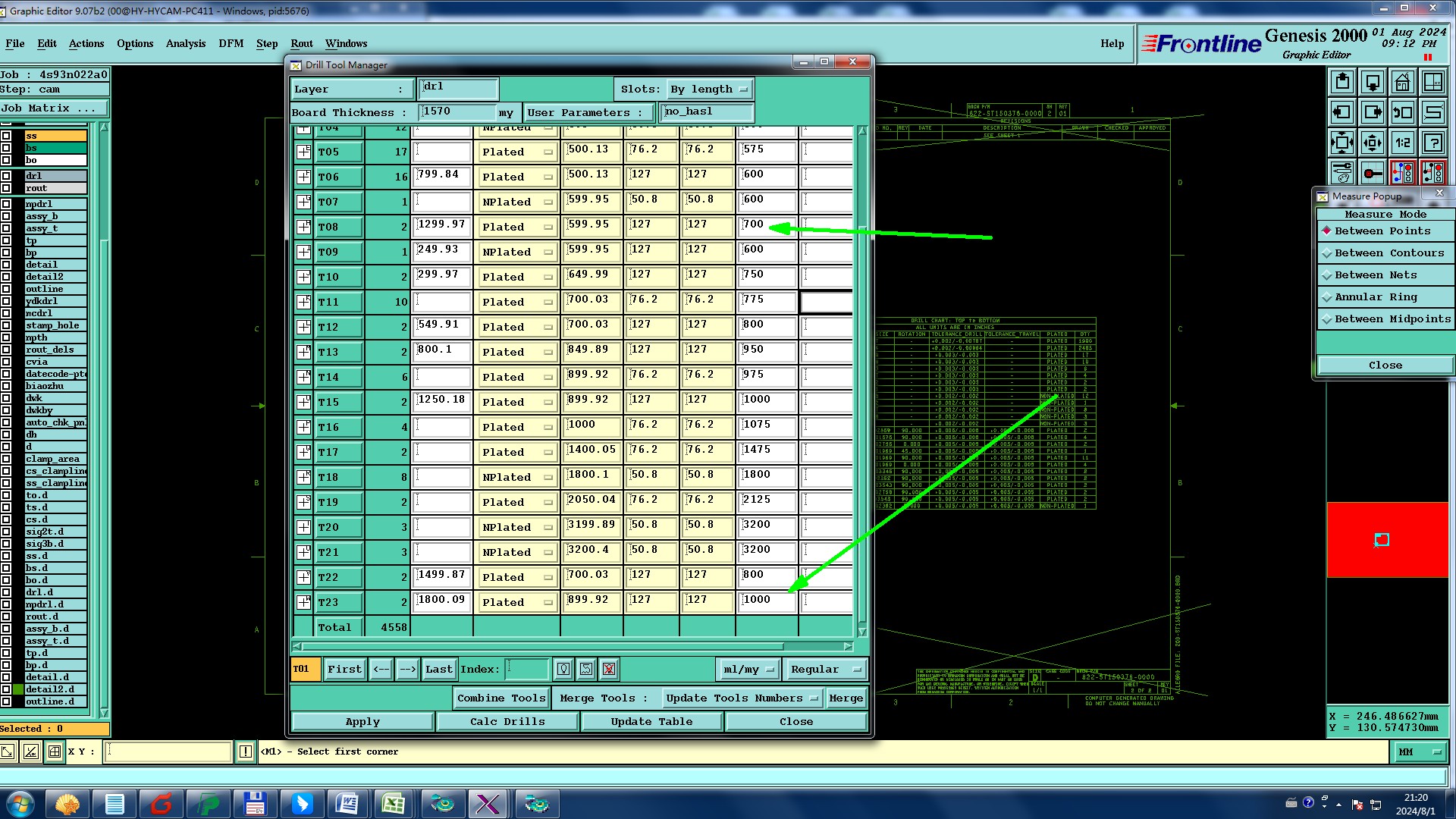Screen dimensions: 1456x819
Task: Open the Slots By length dropdown
Action: (710, 89)
